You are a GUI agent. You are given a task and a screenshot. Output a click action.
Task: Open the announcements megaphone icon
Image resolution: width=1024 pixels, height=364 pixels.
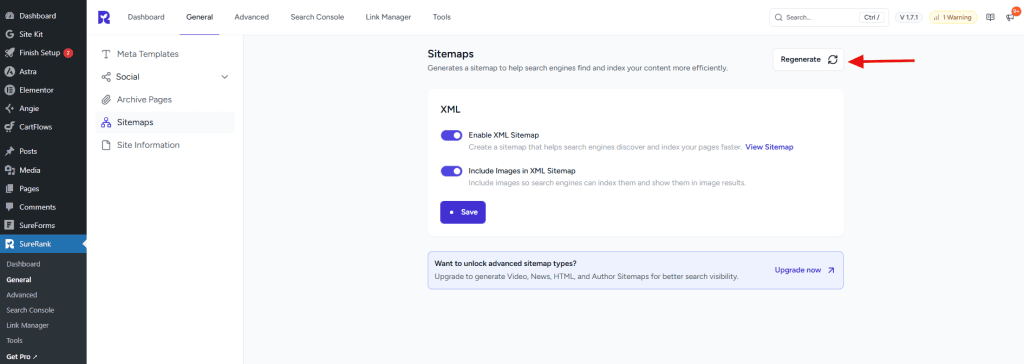pyautogui.click(x=1010, y=18)
